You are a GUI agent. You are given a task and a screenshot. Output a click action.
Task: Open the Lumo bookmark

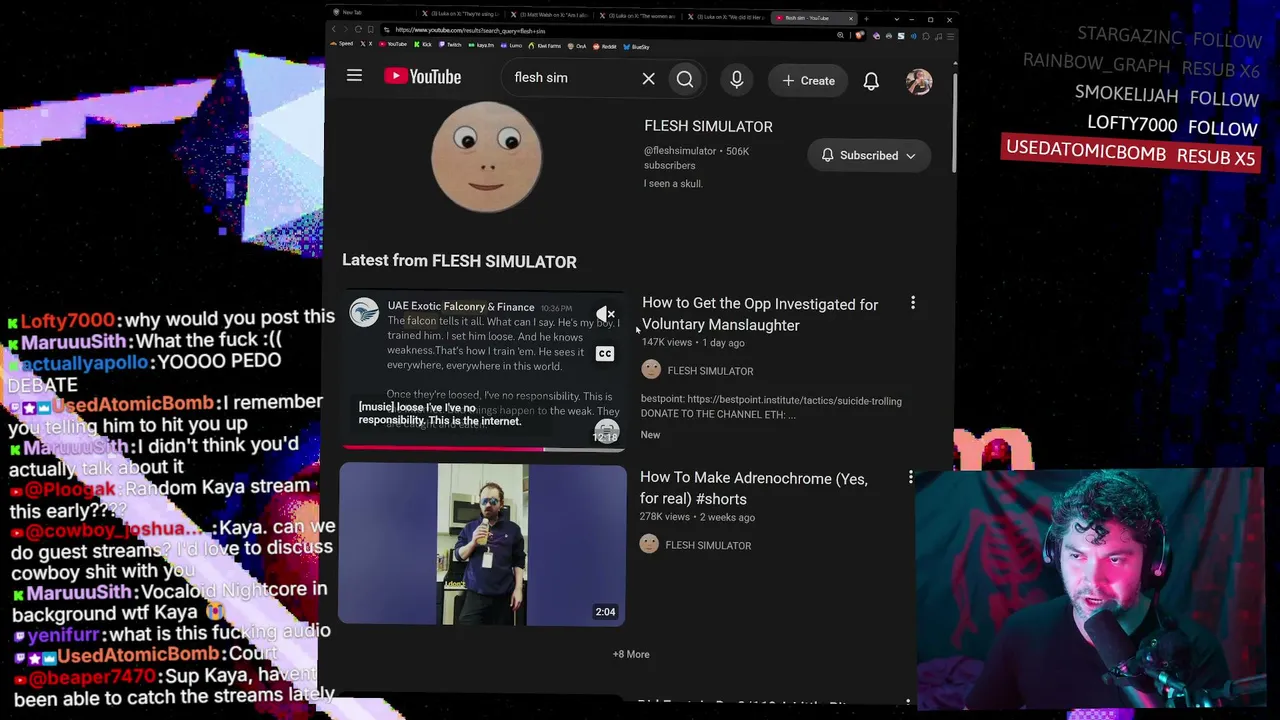(512, 45)
